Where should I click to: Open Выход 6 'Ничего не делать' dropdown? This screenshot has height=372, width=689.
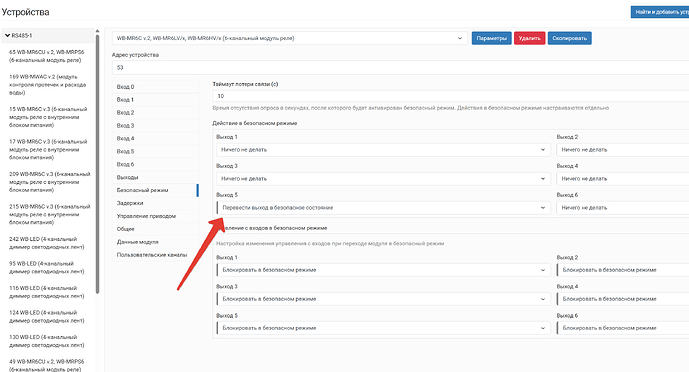[623, 208]
